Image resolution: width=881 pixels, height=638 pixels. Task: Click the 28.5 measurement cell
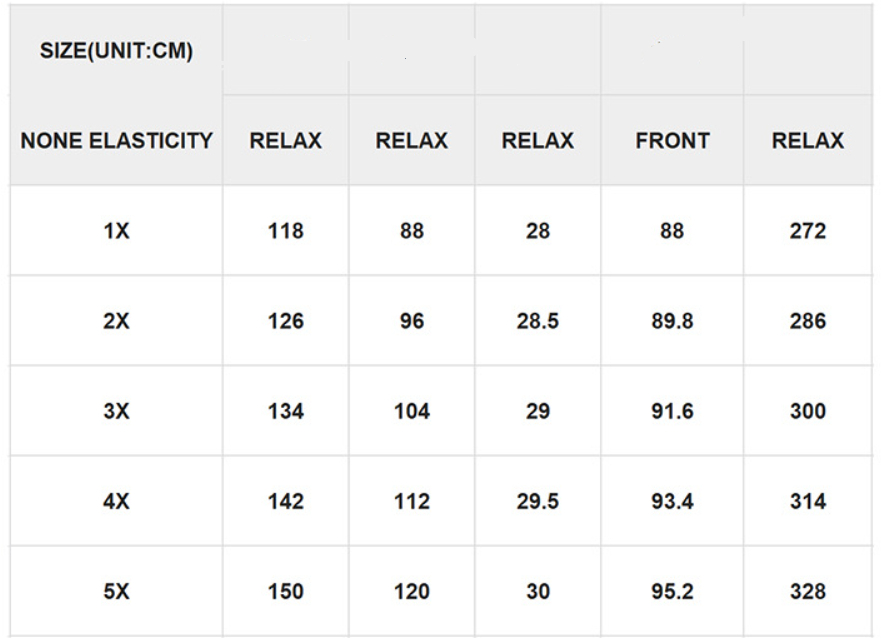click(x=538, y=321)
